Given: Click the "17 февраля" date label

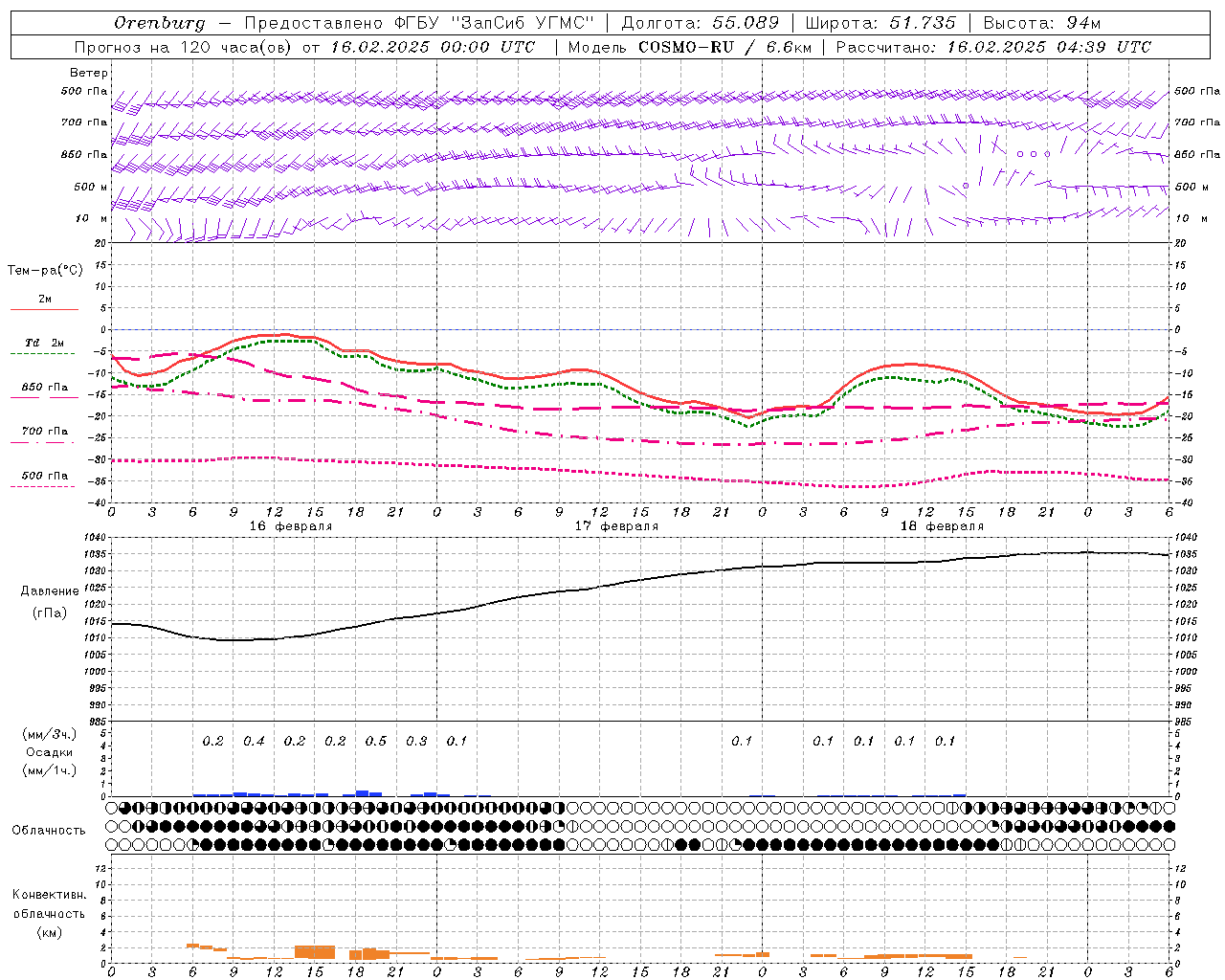Looking at the screenshot, I should click(x=616, y=526).
